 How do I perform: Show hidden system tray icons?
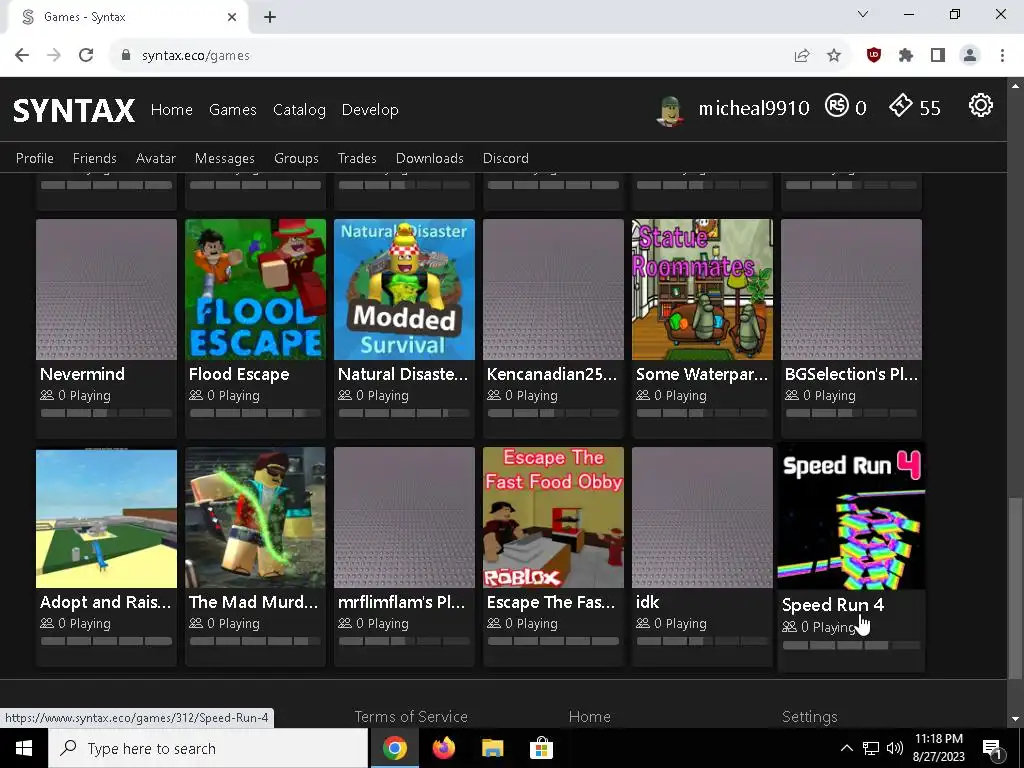(846, 748)
